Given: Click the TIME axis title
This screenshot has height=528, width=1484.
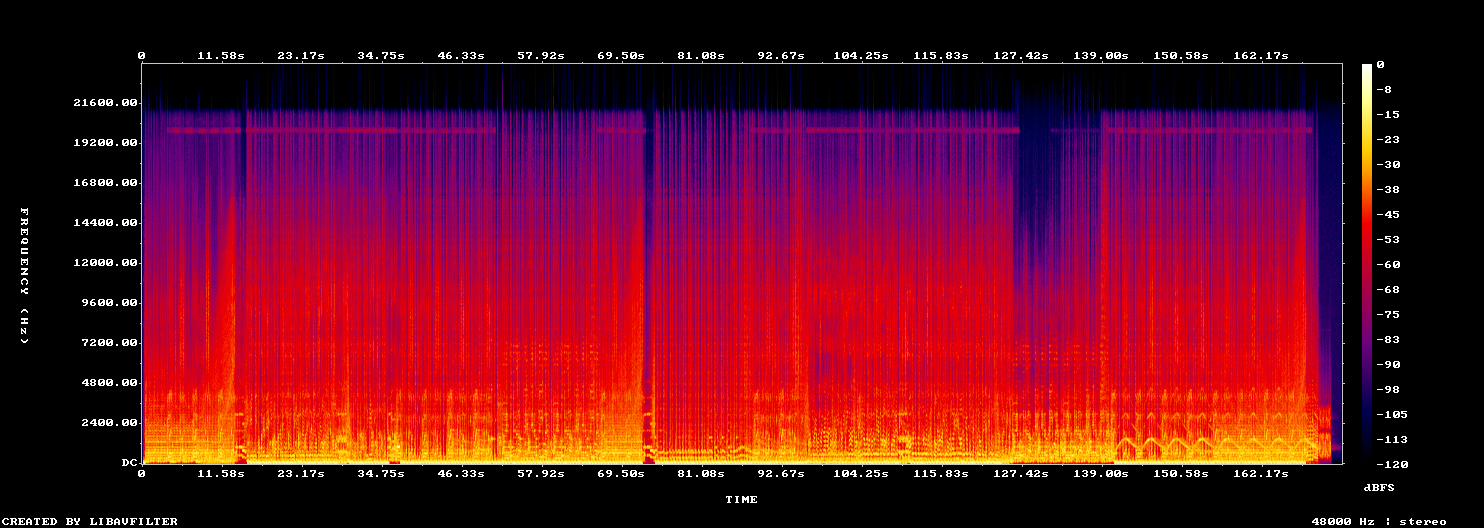Looking at the screenshot, I should point(741,499).
